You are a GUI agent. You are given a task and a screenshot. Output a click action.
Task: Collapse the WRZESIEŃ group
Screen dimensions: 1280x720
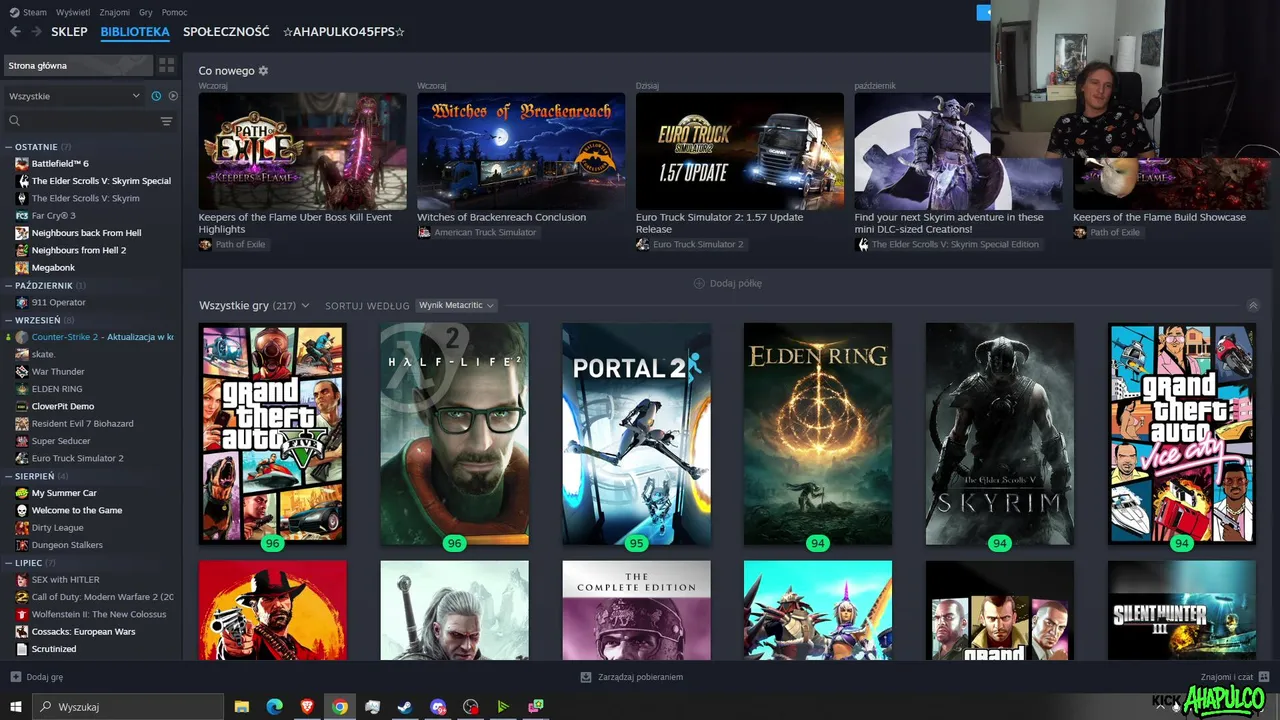(x=39, y=320)
